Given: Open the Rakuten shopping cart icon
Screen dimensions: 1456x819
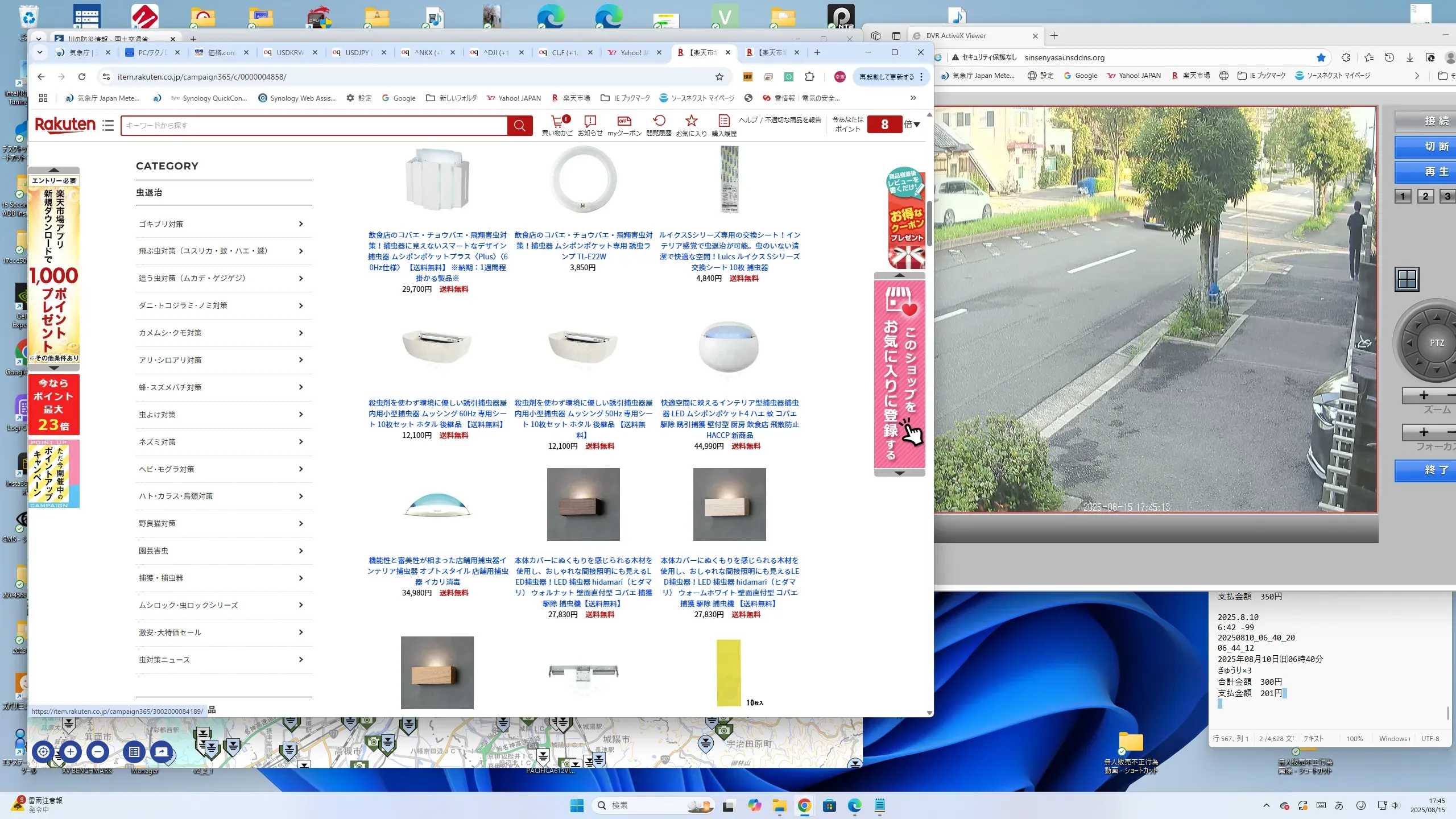Looking at the screenshot, I should [x=557, y=122].
